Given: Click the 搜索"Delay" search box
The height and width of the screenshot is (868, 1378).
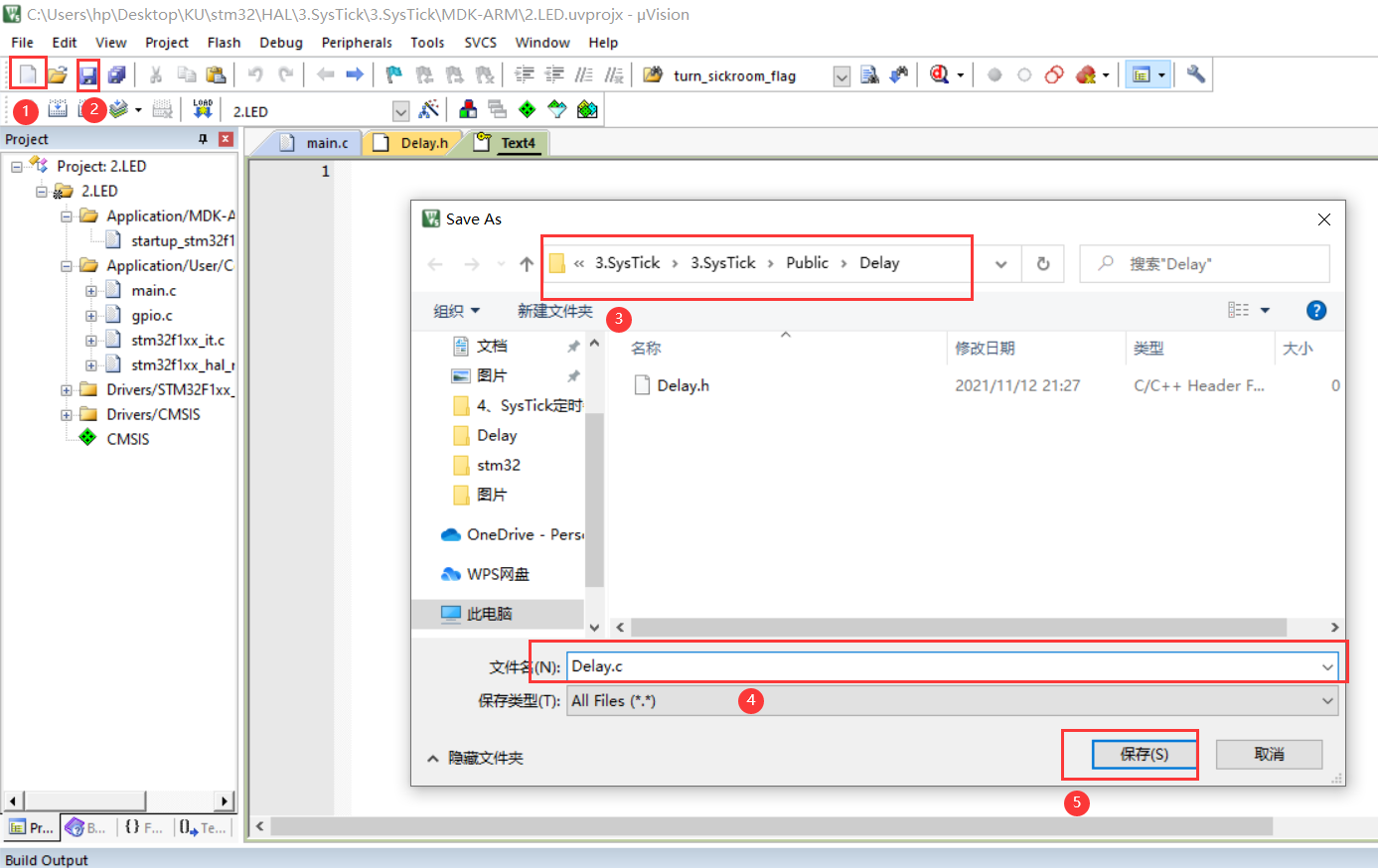Looking at the screenshot, I should point(1204,264).
